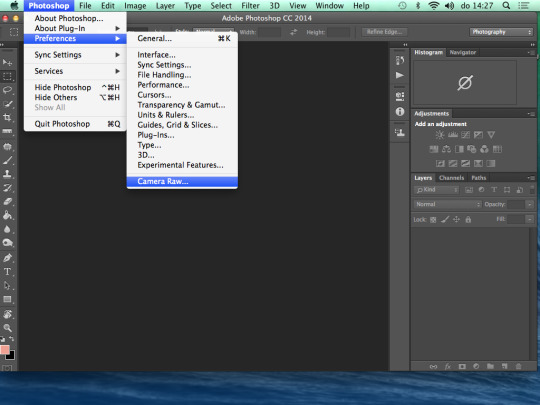This screenshot has width=540, height=405.
Task: Select the Eraser tool
Action: 7,201
